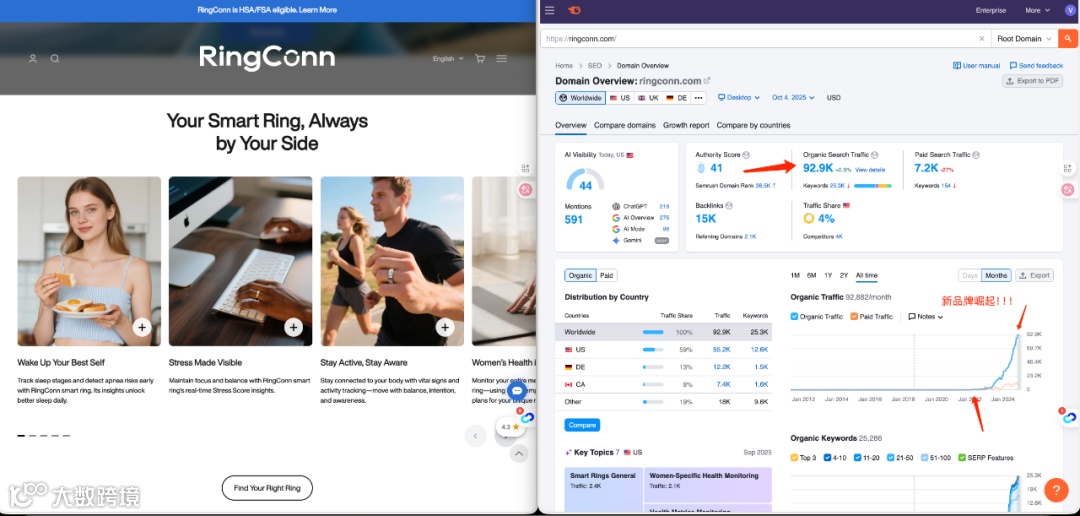The height and width of the screenshot is (516, 1080).
Task: Click Find Your Right Ring button
Action: [267, 488]
